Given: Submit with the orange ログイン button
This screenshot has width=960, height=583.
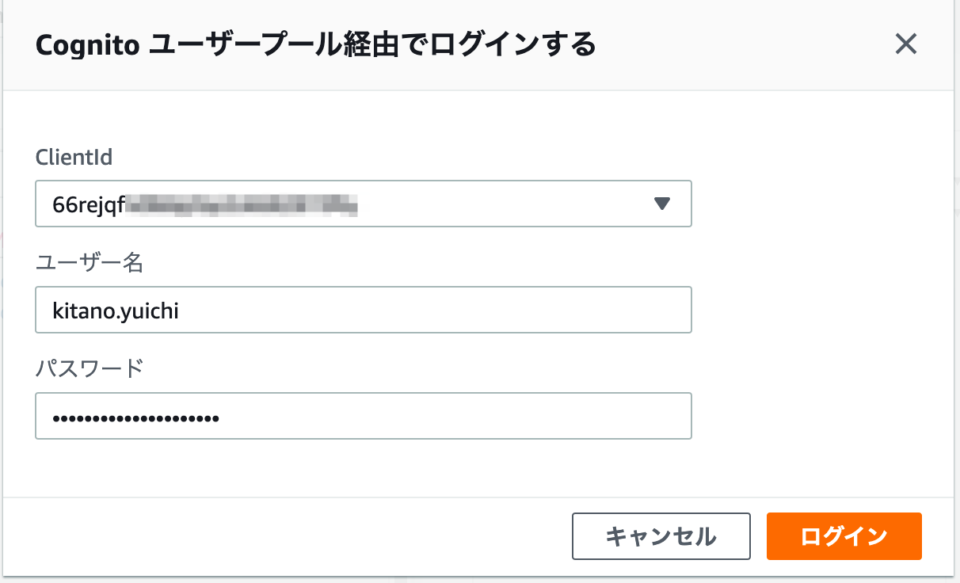Looking at the screenshot, I should (x=844, y=536).
